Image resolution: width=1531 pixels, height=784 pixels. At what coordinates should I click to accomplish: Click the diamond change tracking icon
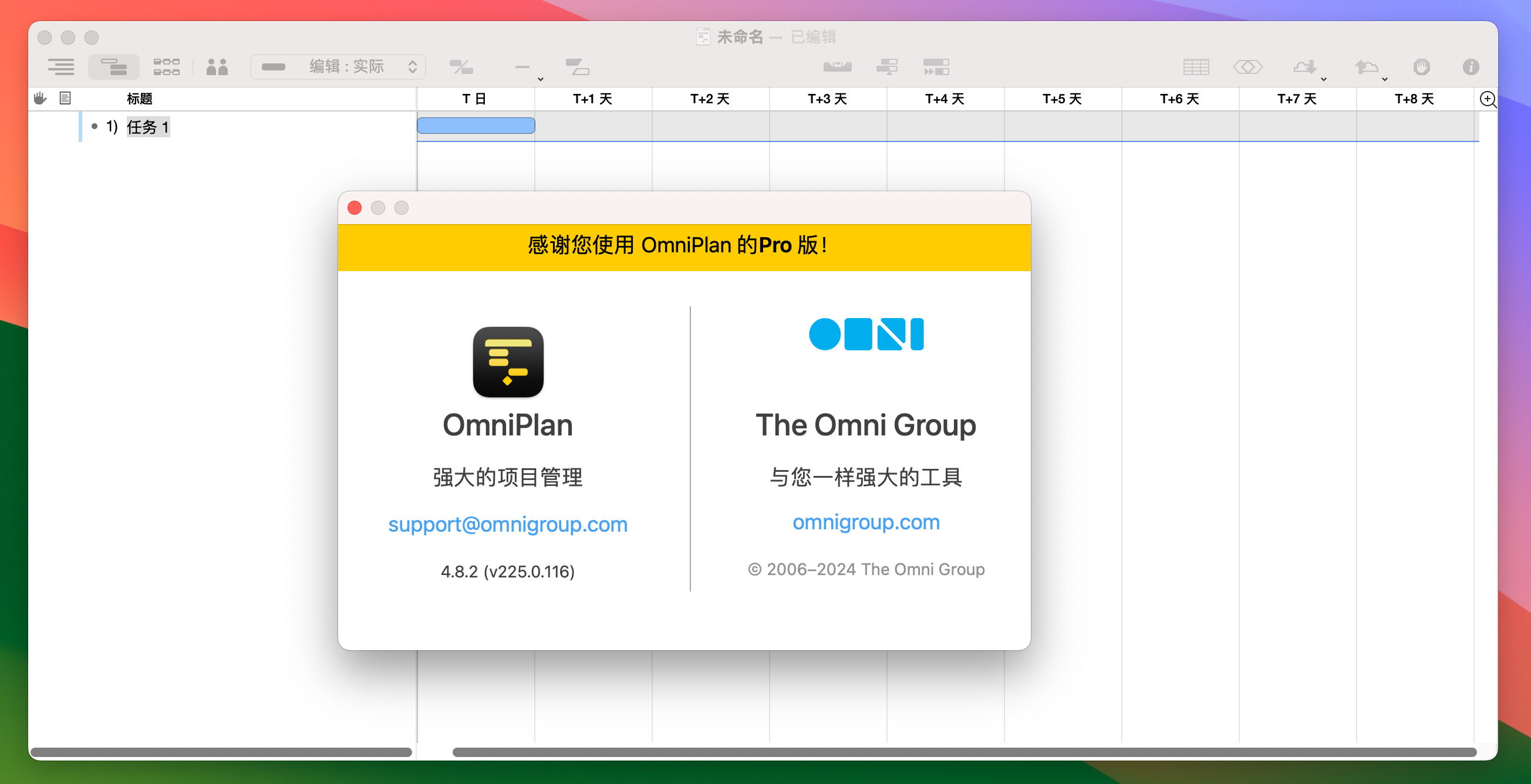tap(1247, 66)
